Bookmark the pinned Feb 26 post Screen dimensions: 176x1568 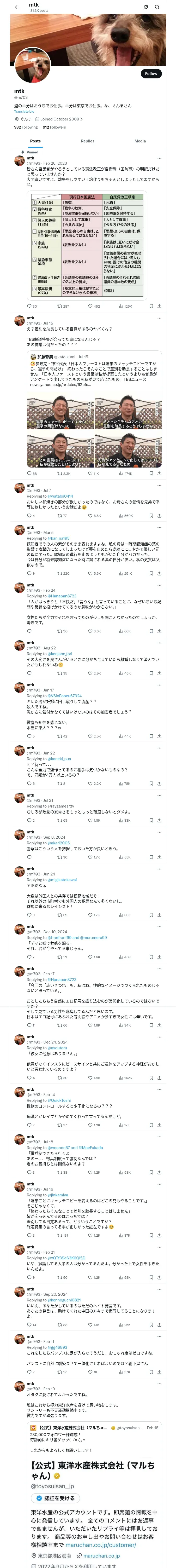(x=150, y=306)
